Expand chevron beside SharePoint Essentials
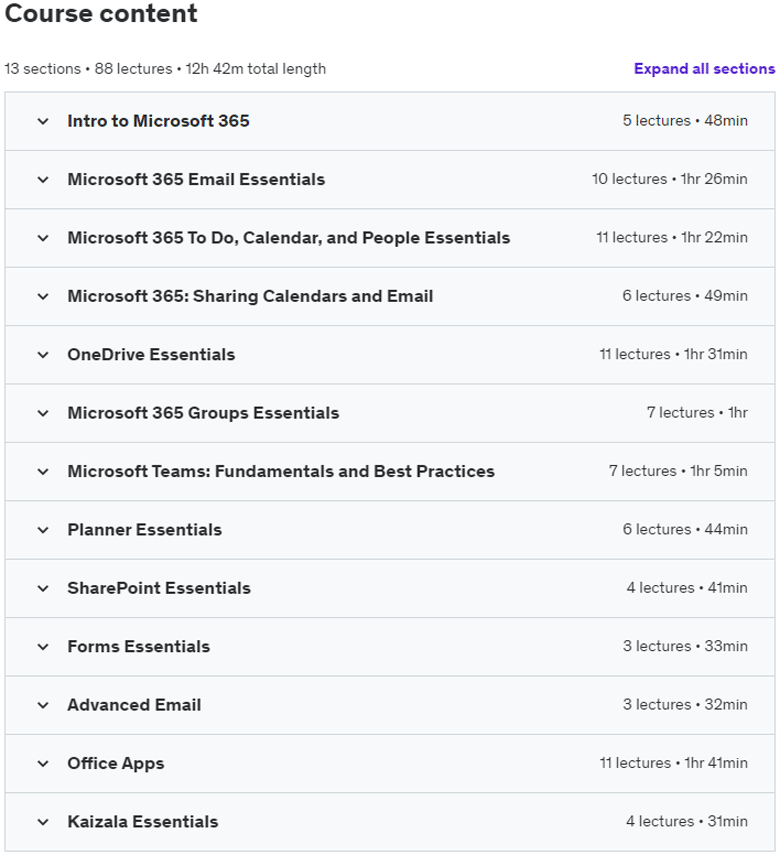Screen dimensions: 780x855 pyautogui.click(x=43, y=588)
